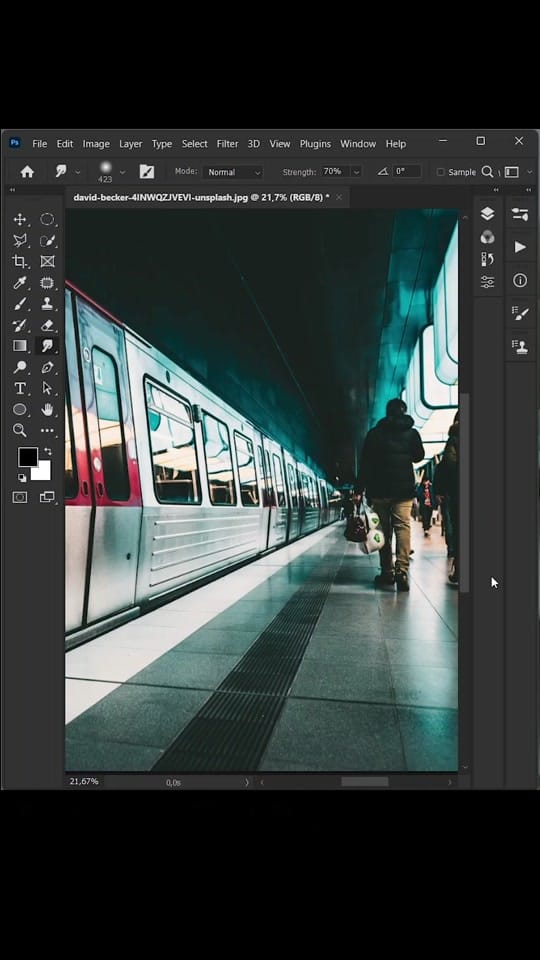
Task: Open the 3D menu
Action: pos(253,144)
